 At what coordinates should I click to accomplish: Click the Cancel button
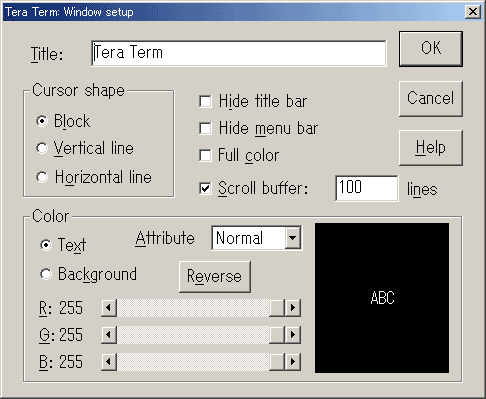click(431, 99)
